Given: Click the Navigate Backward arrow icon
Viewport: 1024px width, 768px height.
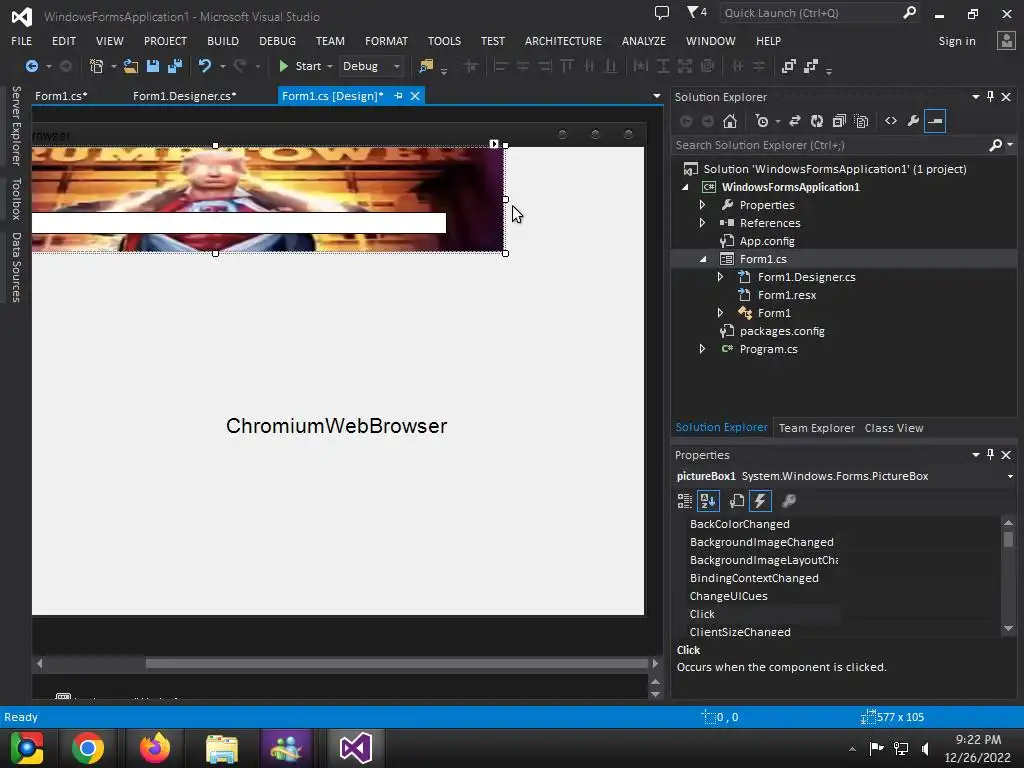Looking at the screenshot, I should point(31,66).
